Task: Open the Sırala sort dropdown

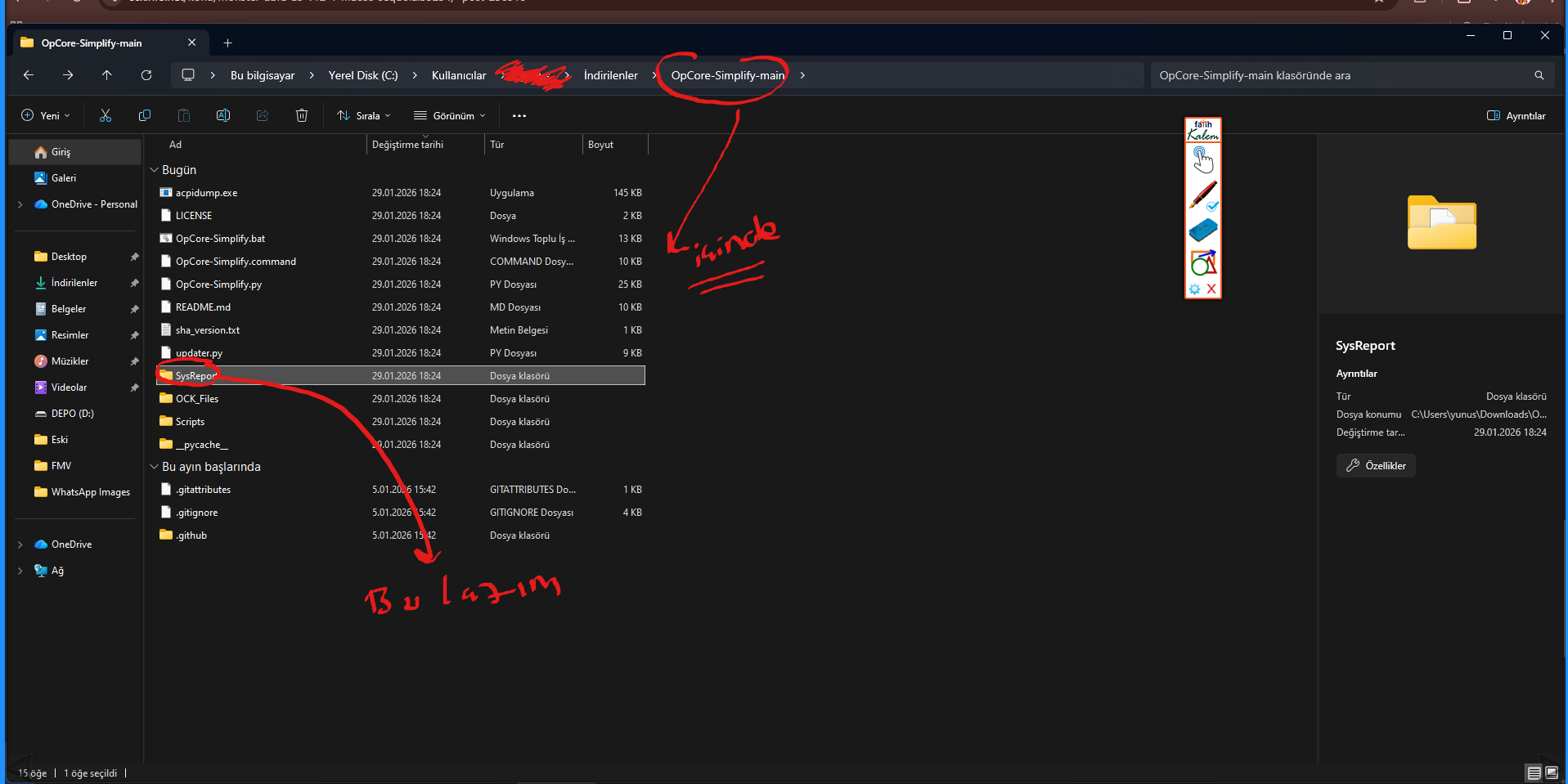Action: (x=364, y=116)
